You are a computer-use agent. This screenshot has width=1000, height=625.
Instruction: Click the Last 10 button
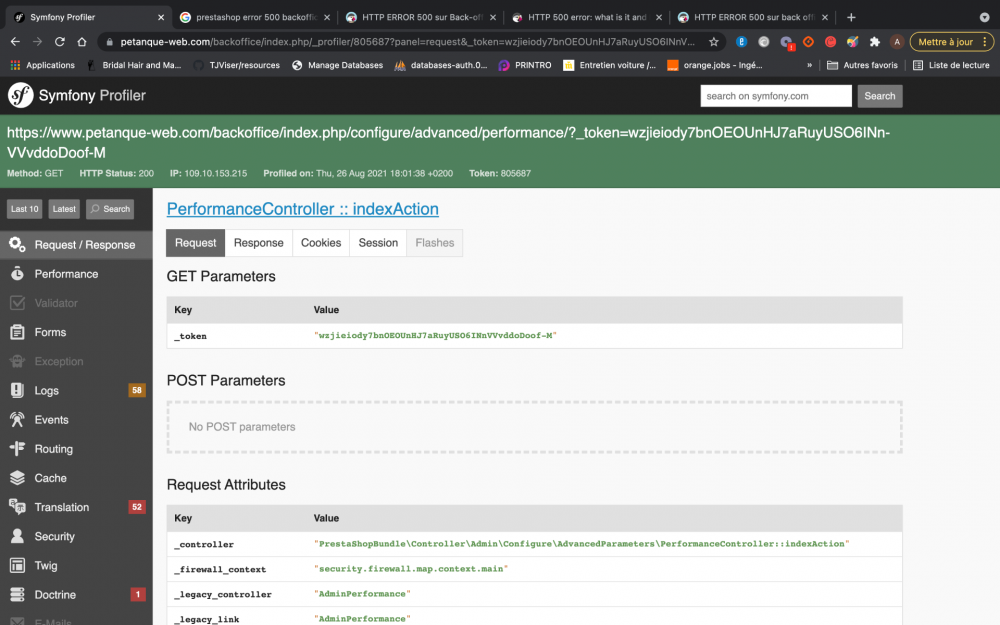[25, 209]
